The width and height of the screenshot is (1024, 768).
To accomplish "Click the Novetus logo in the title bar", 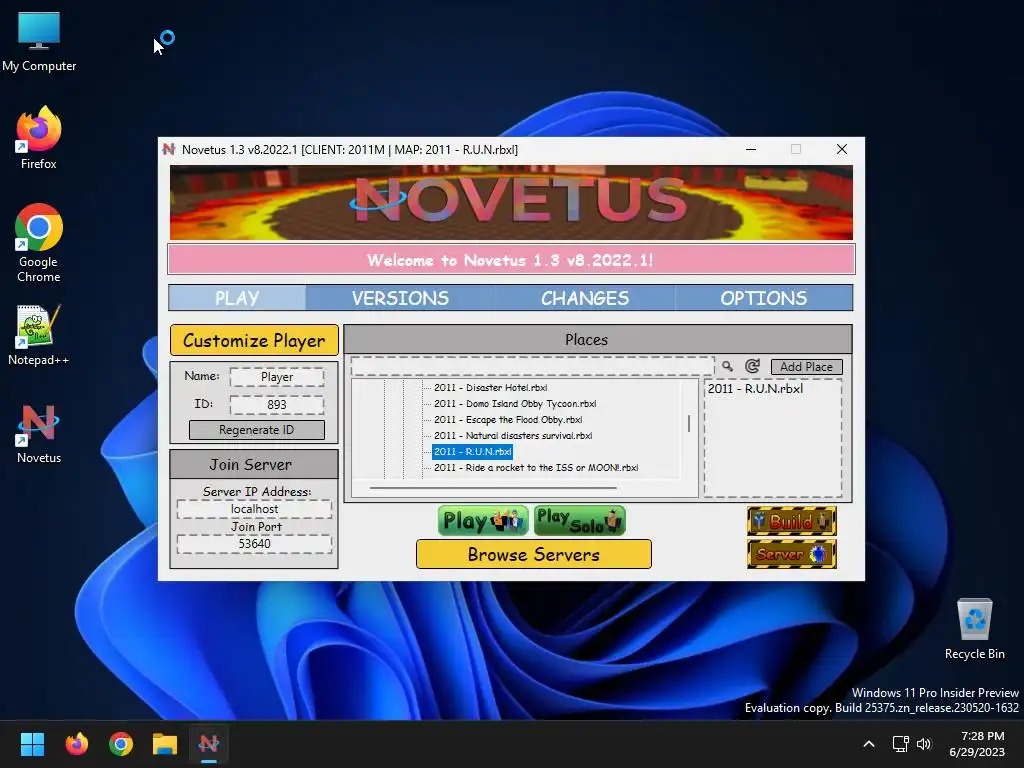I will [169, 149].
